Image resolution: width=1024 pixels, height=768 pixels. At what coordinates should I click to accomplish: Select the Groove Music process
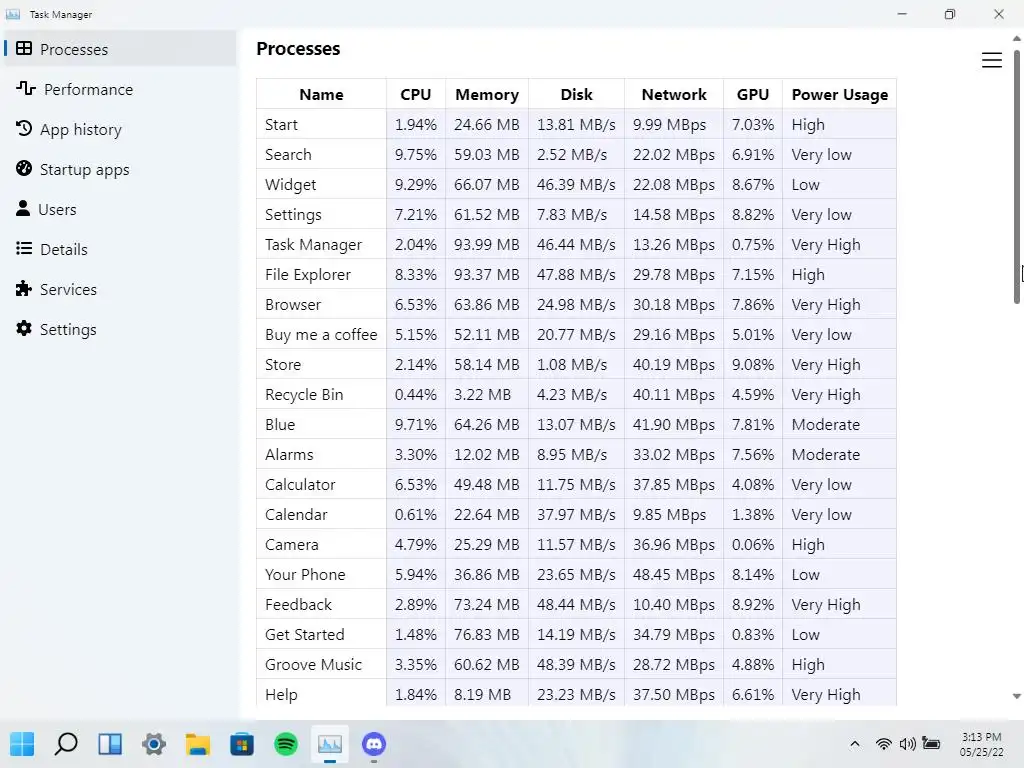313,665
